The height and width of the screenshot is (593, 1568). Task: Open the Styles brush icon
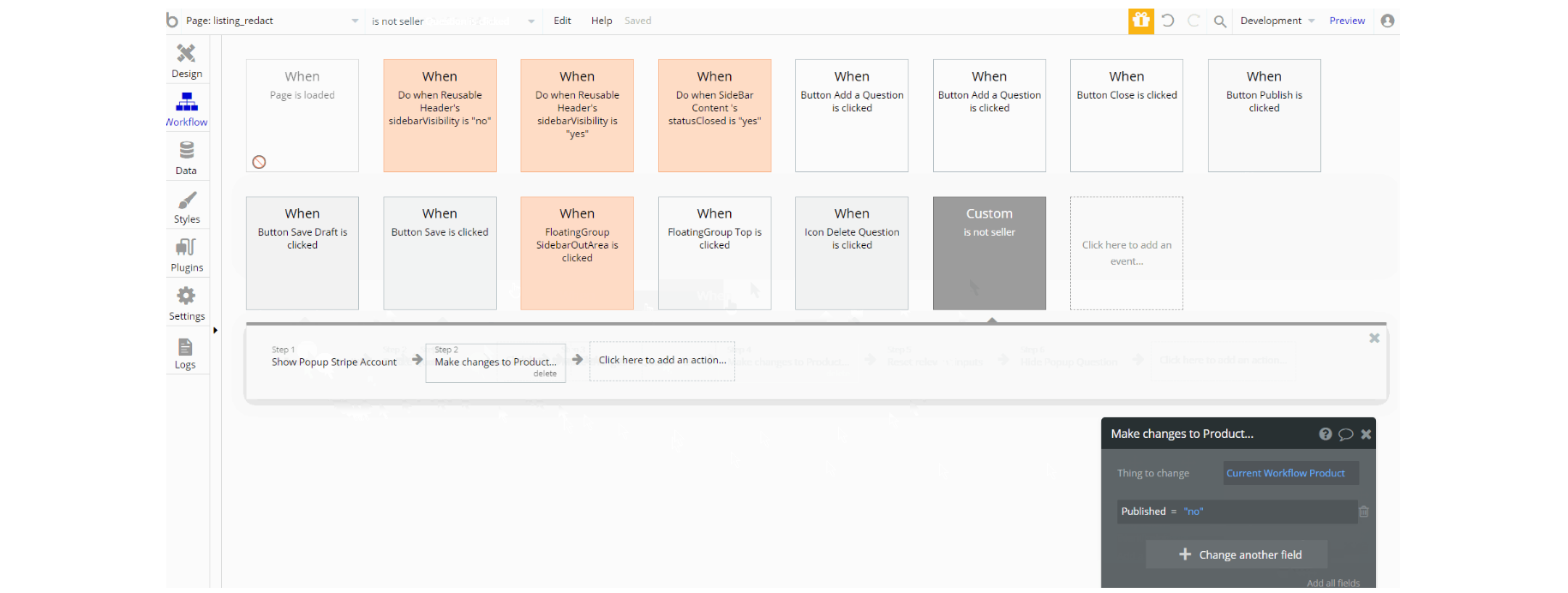pos(187,200)
